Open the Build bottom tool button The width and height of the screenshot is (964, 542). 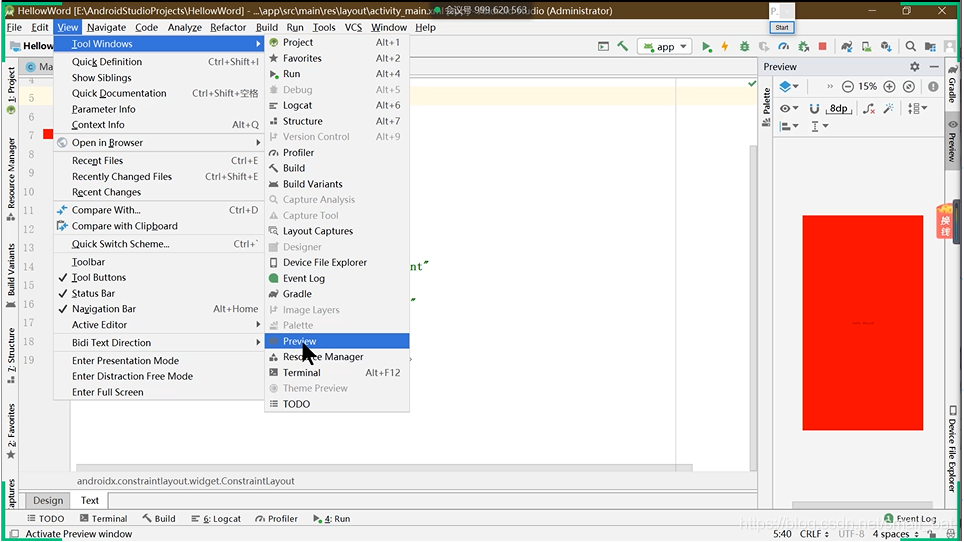tap(159, 519)
